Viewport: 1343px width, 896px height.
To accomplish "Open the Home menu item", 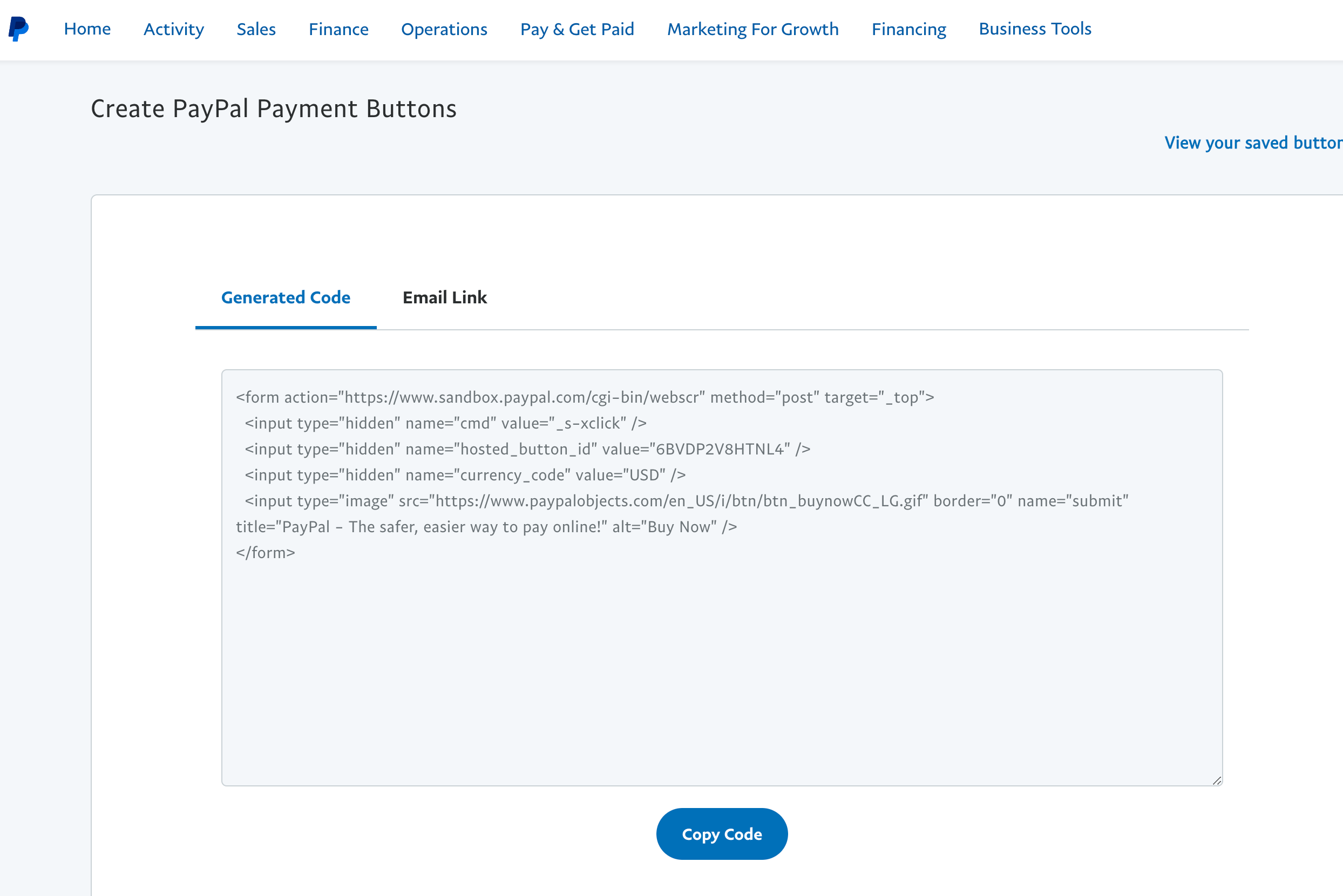I will pos(87,29).
